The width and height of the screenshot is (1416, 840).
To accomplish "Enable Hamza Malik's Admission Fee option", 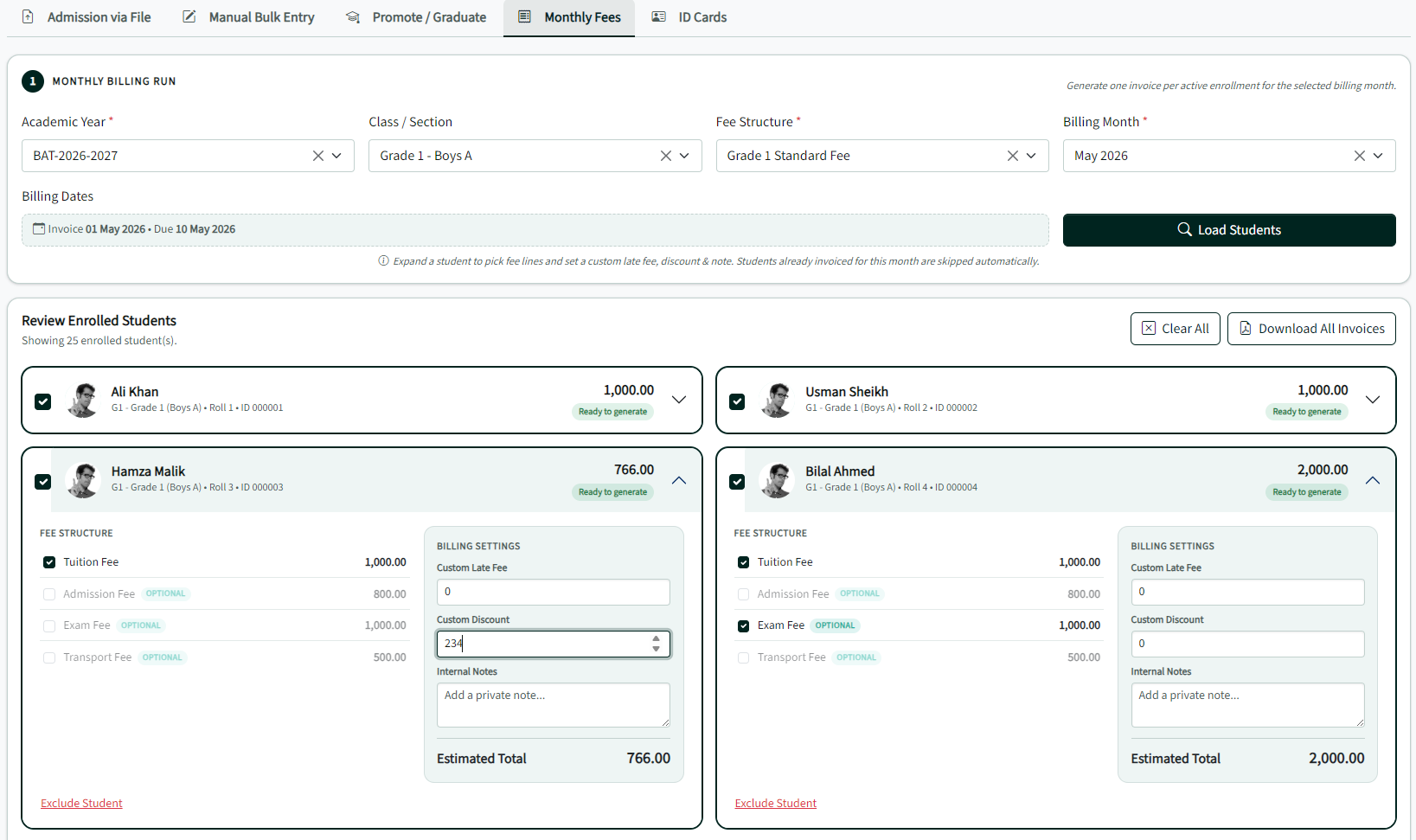I will click(49, 594).
